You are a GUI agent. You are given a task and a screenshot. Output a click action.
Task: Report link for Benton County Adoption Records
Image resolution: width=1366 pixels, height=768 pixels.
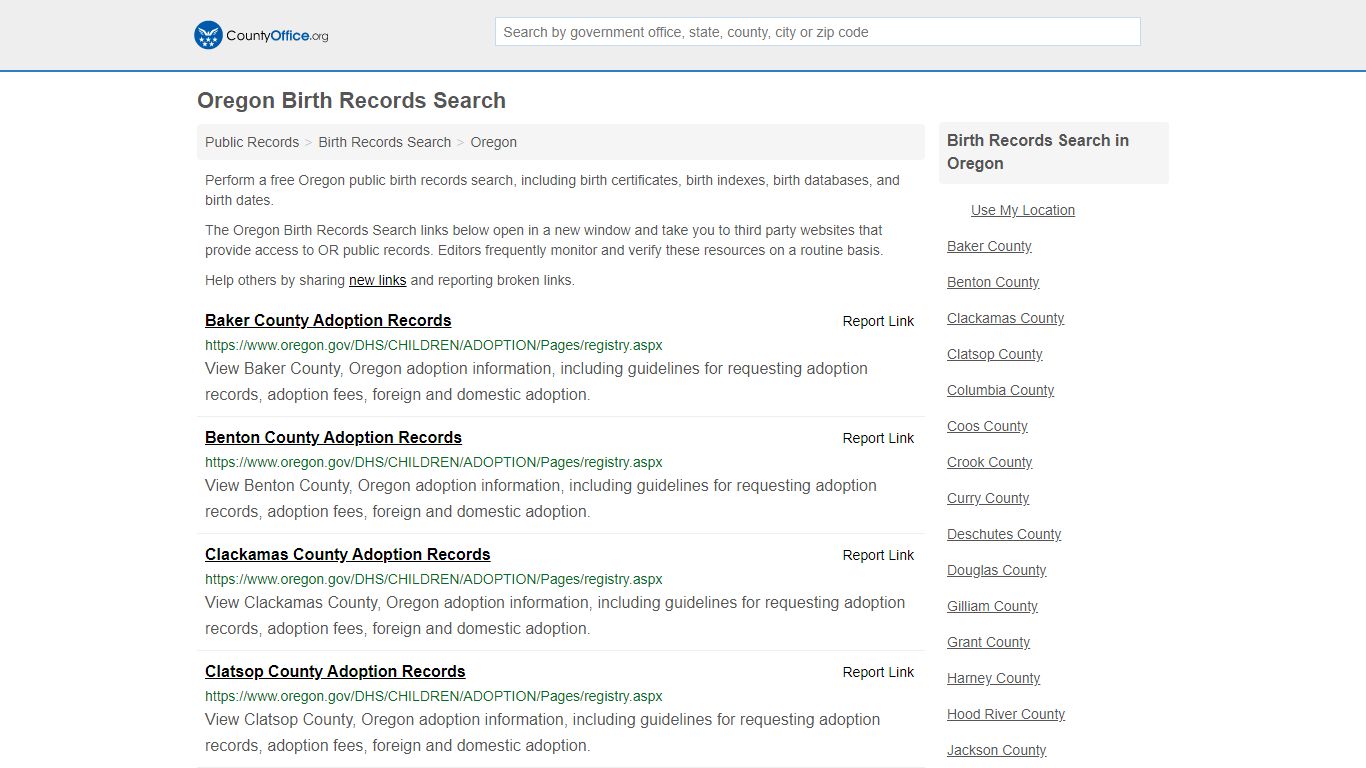[x=878, y=438]
